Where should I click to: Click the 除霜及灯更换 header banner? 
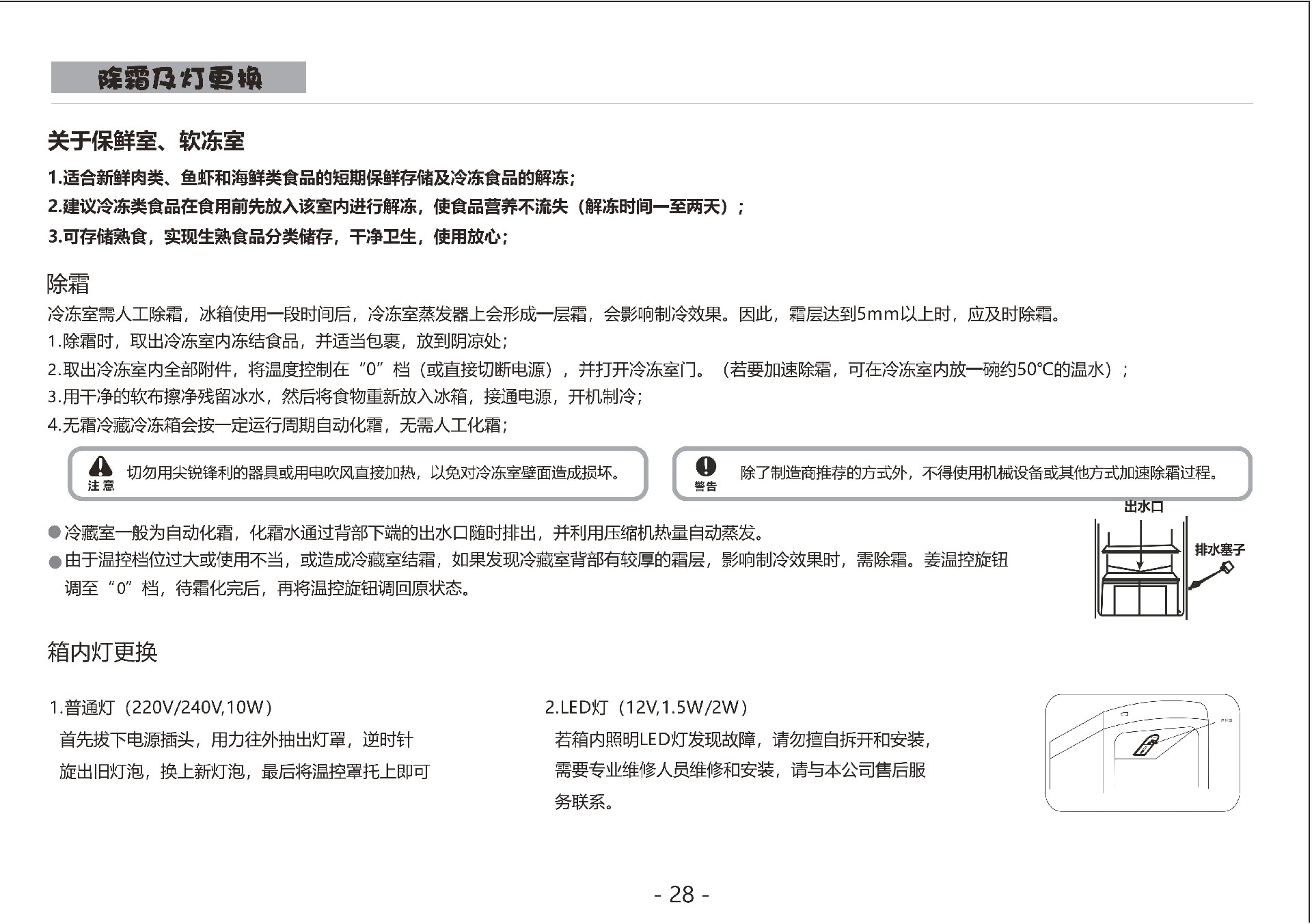click(x=178, y=78)
